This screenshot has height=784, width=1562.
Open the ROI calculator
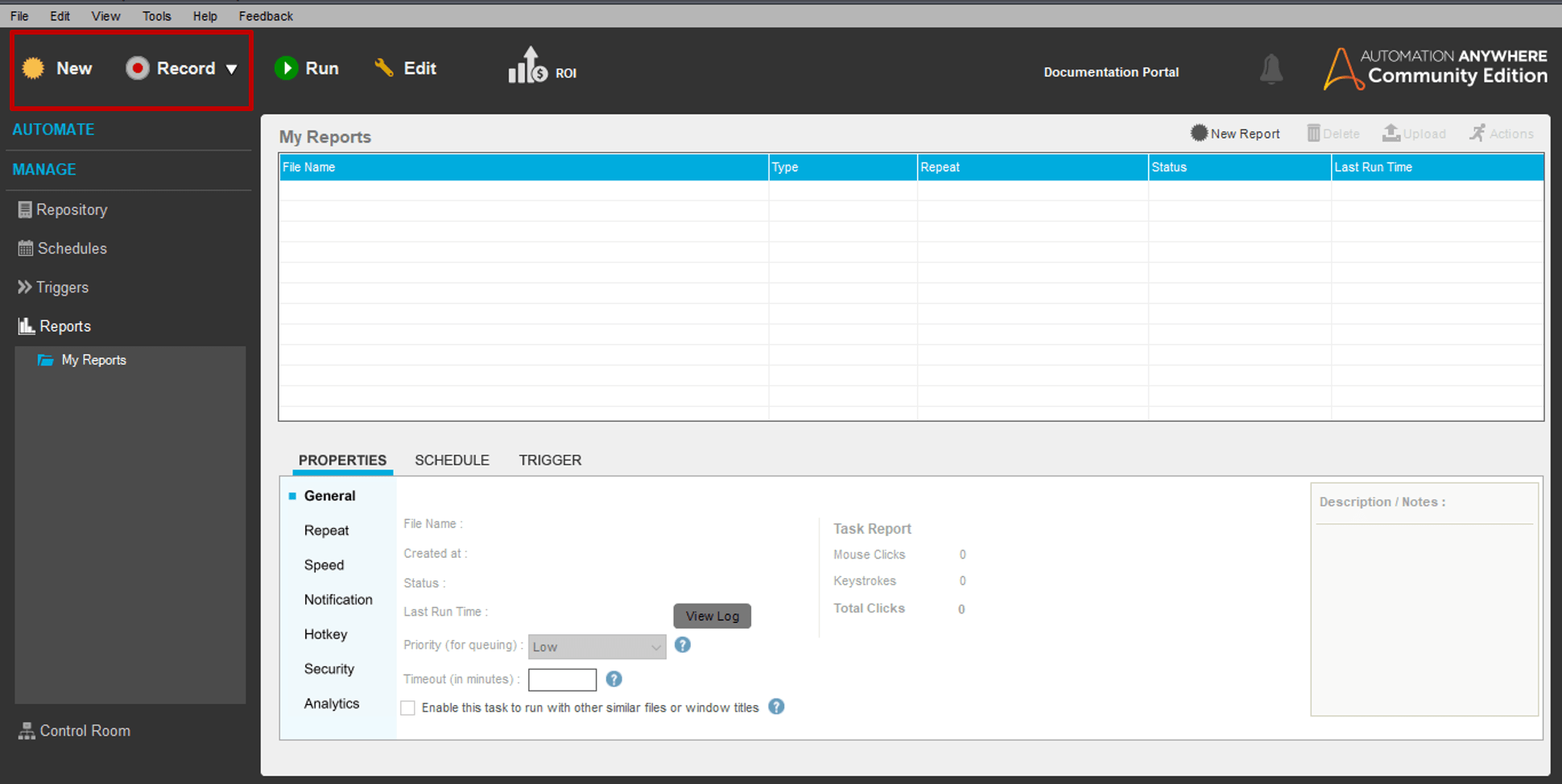[x=541, y=67]
